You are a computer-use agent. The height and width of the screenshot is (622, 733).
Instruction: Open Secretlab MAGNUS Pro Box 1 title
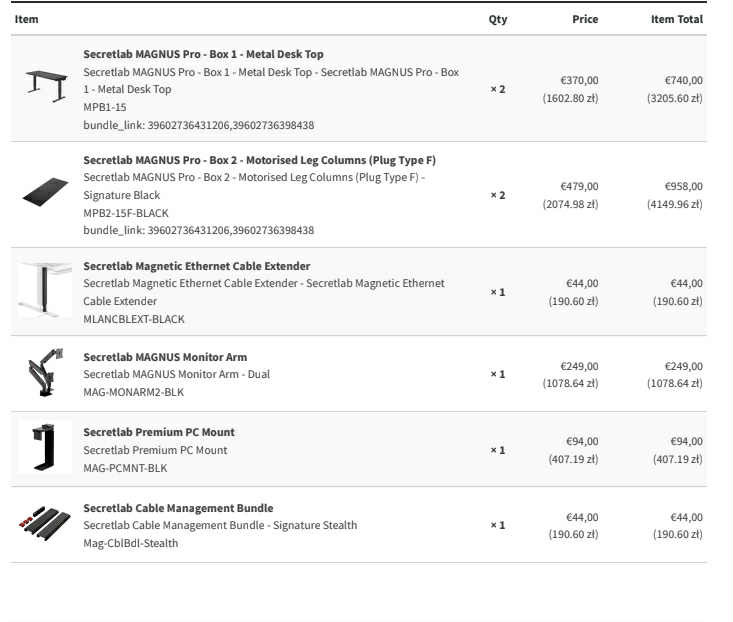pos(203,54)
